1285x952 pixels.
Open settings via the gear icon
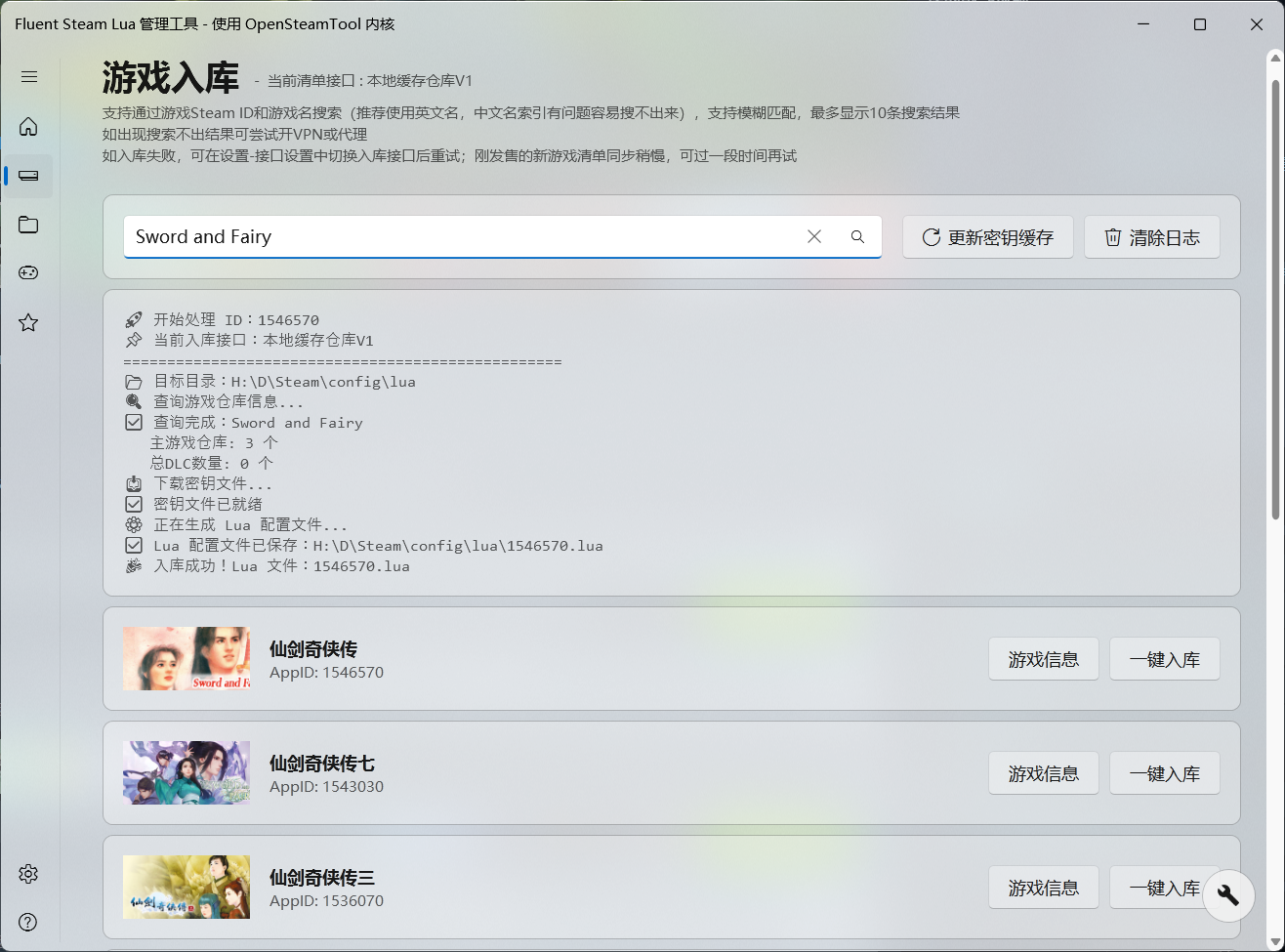[28, 874]
